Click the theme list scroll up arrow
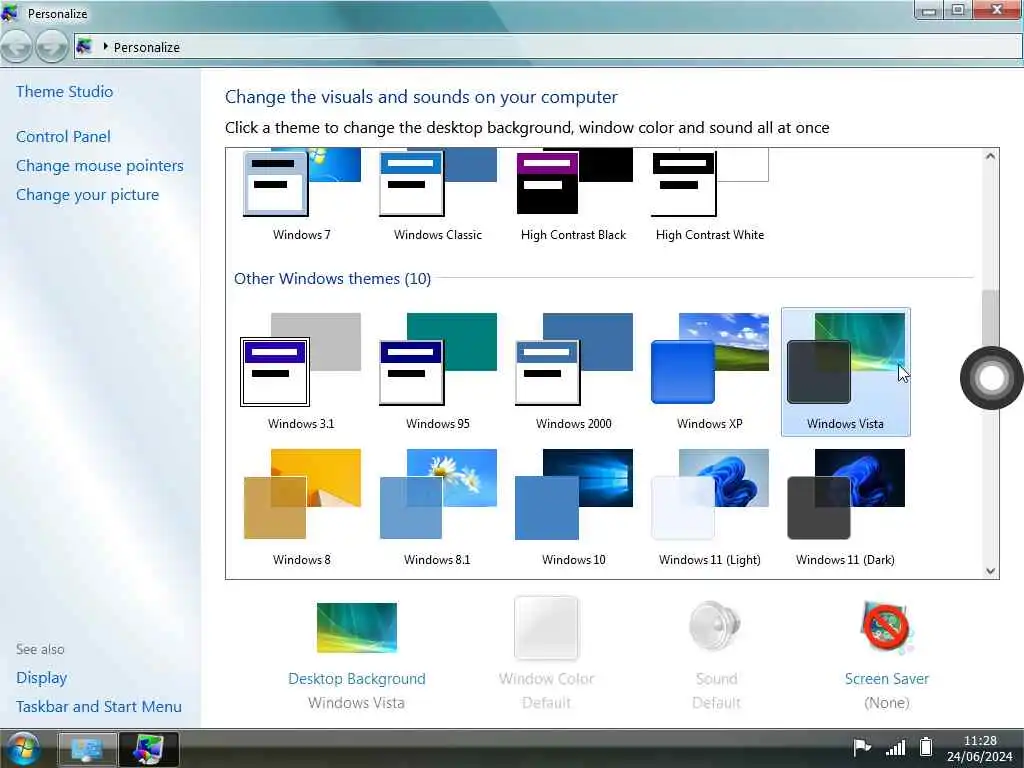The height and width of the screenshot is (768, 1024). pos(991,156)
